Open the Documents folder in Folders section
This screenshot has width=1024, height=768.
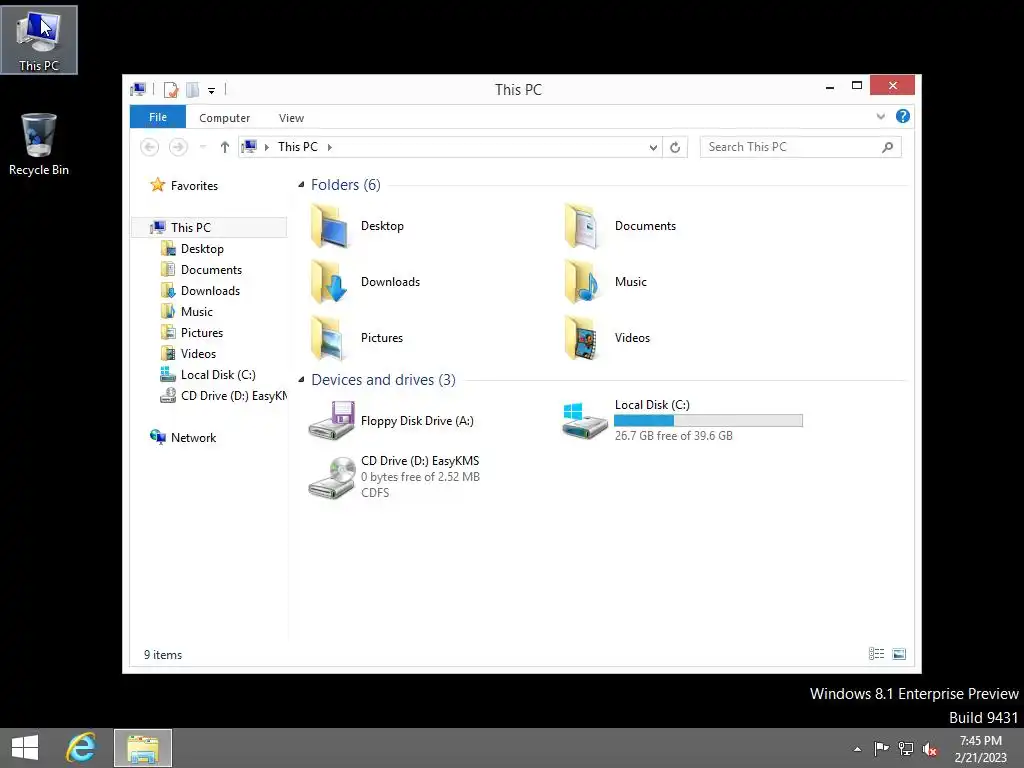click(x=620, y=226)
